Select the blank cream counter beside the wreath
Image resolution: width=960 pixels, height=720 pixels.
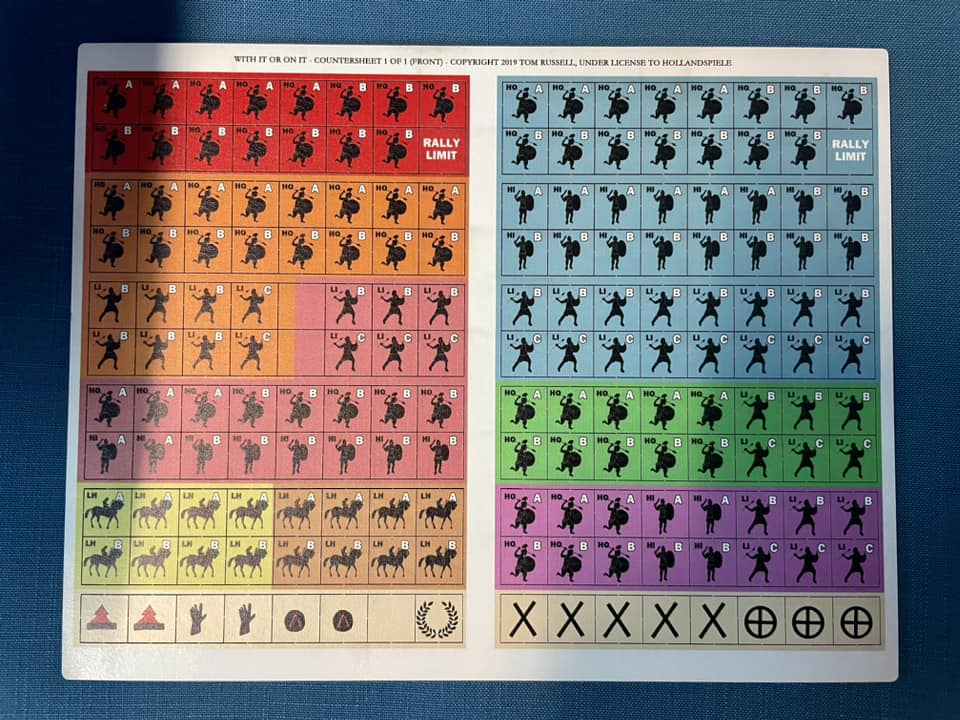(x=391, y=619)
